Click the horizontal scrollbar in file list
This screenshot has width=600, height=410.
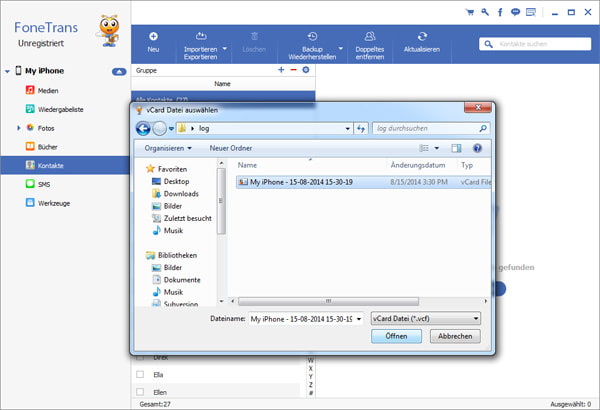(x=328, y=301)
